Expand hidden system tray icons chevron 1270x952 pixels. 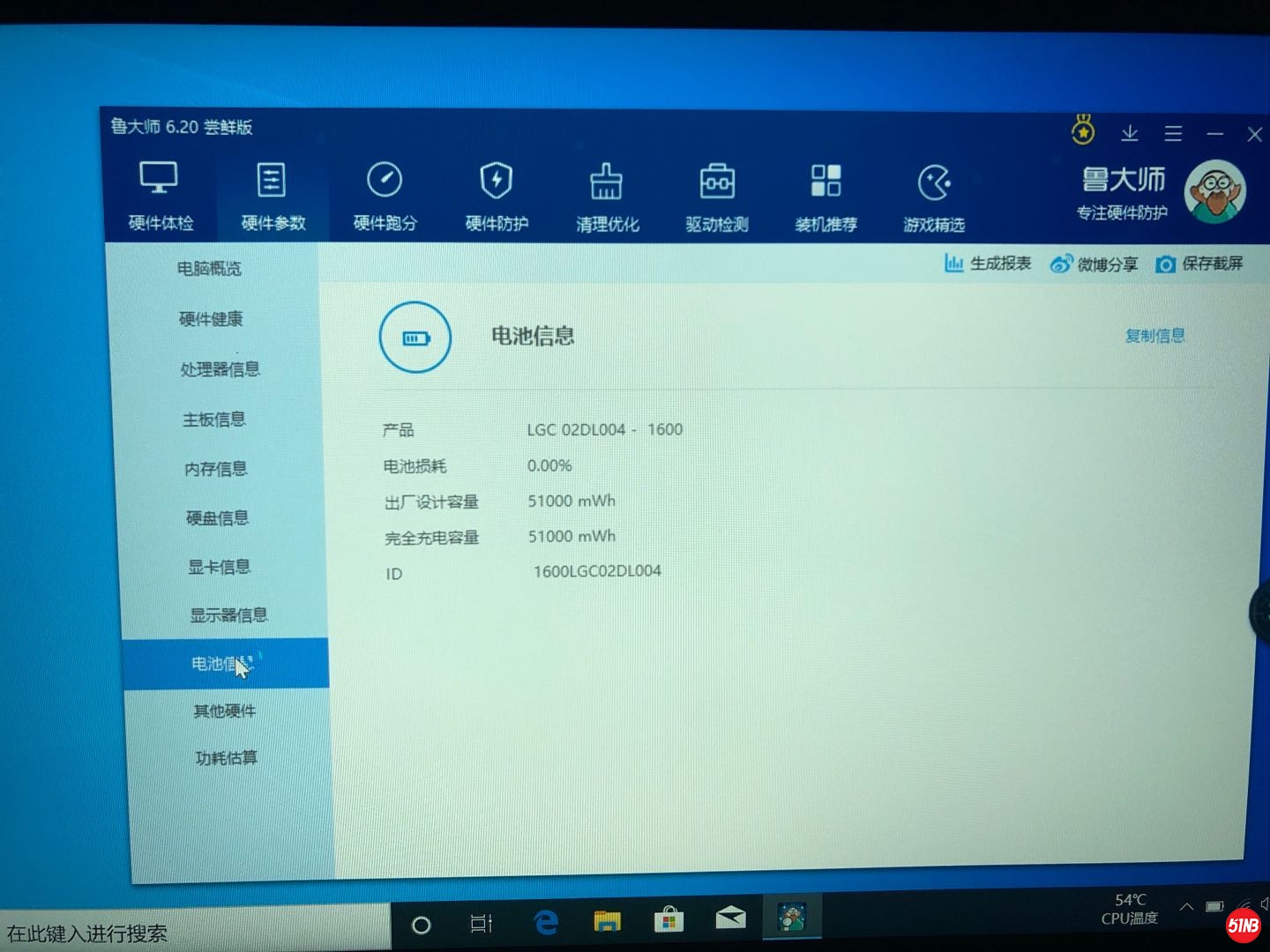pyautogui.click(x=1186, y=907)
